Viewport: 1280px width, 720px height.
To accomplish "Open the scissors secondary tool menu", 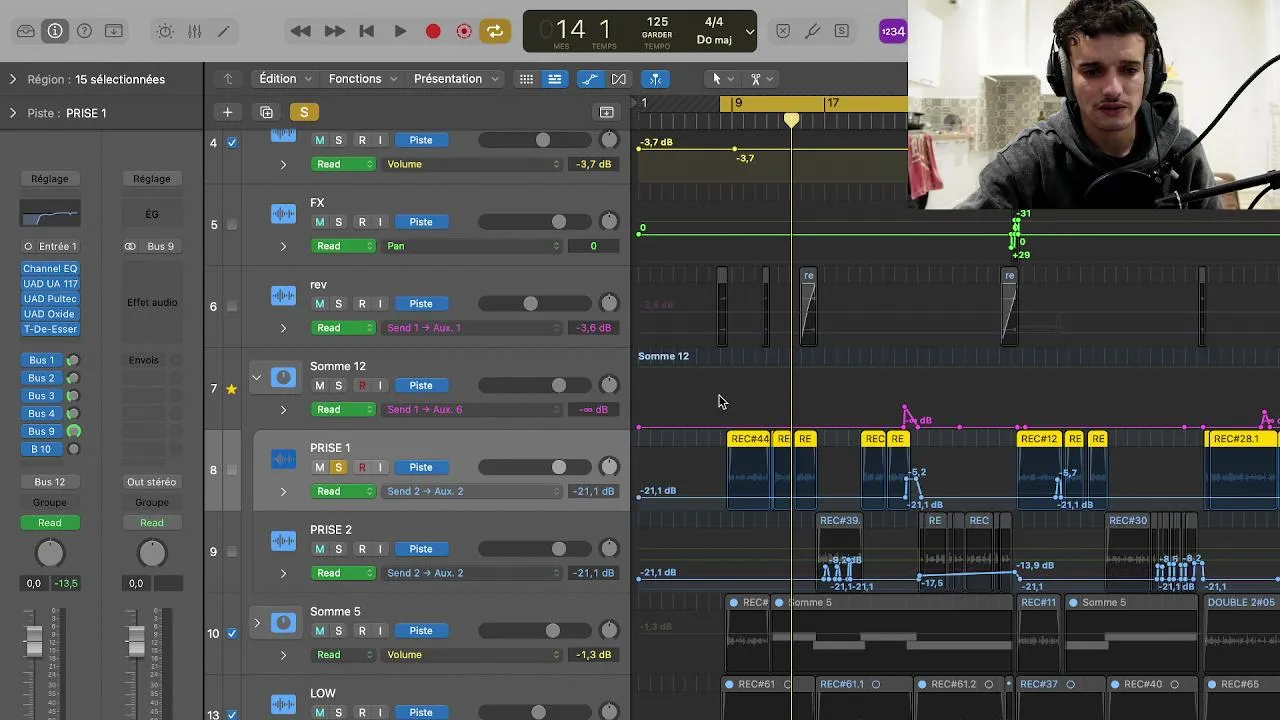I will 762,79.
